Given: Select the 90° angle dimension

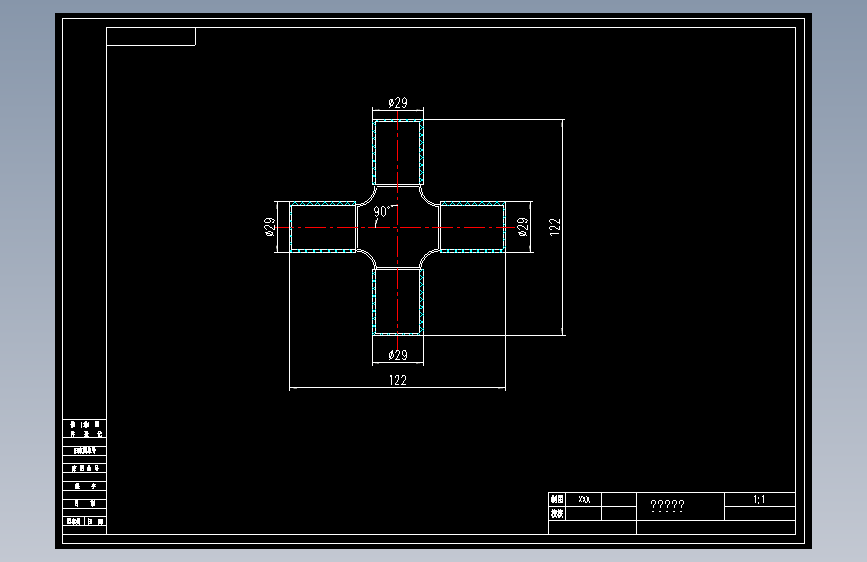Looking at the screenshot, I should tap(382, 211).
